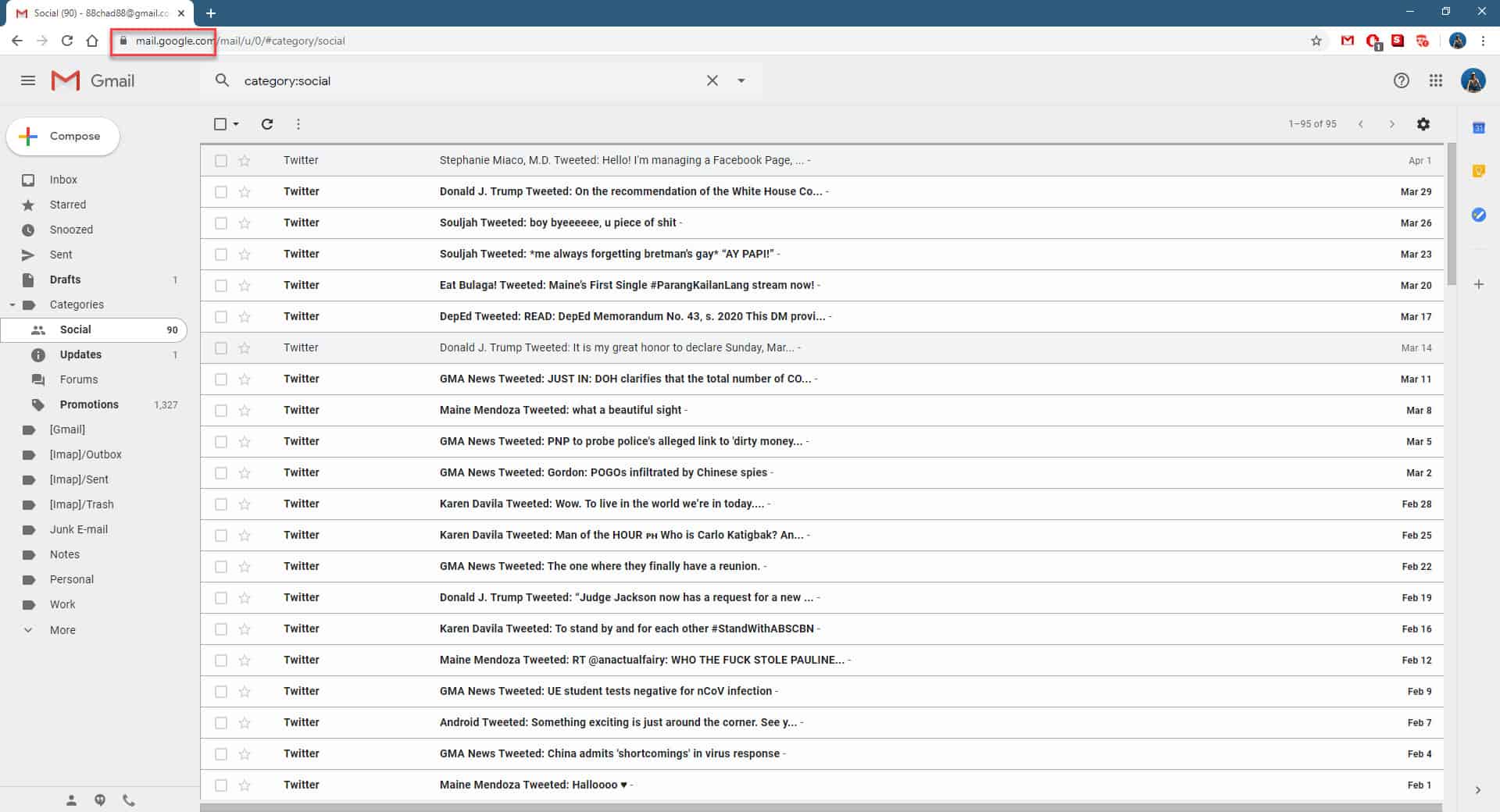Check the Eat Bulaga email checkbox

click(x=221, y=285)
